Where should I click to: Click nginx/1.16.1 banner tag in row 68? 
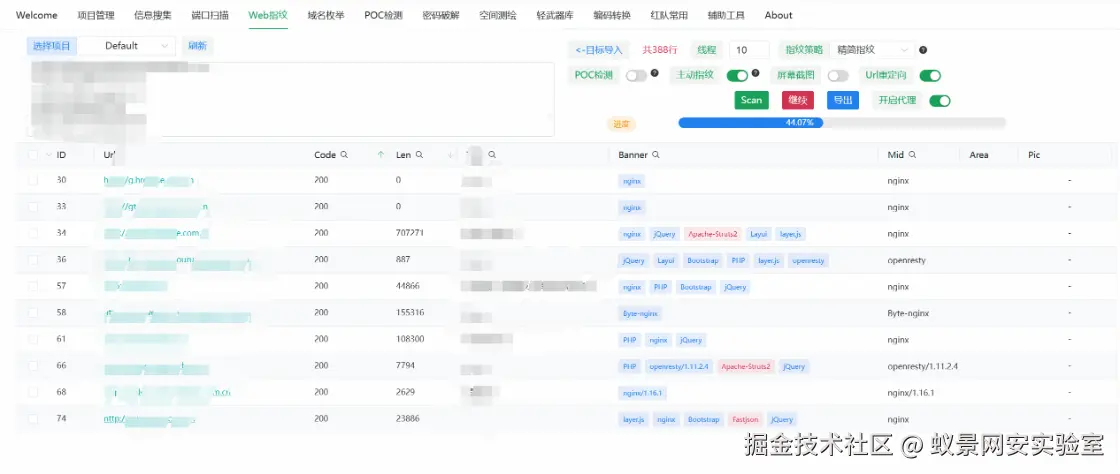pos(642,393)
